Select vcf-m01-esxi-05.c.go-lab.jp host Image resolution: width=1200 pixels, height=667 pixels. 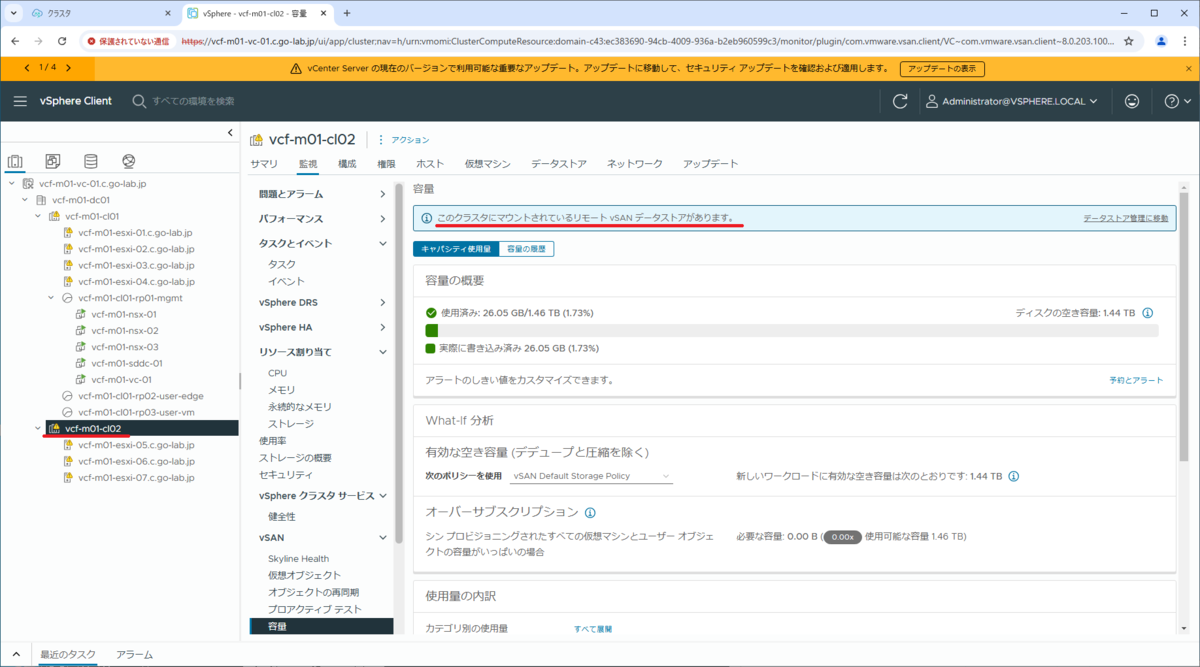point(135,445)
